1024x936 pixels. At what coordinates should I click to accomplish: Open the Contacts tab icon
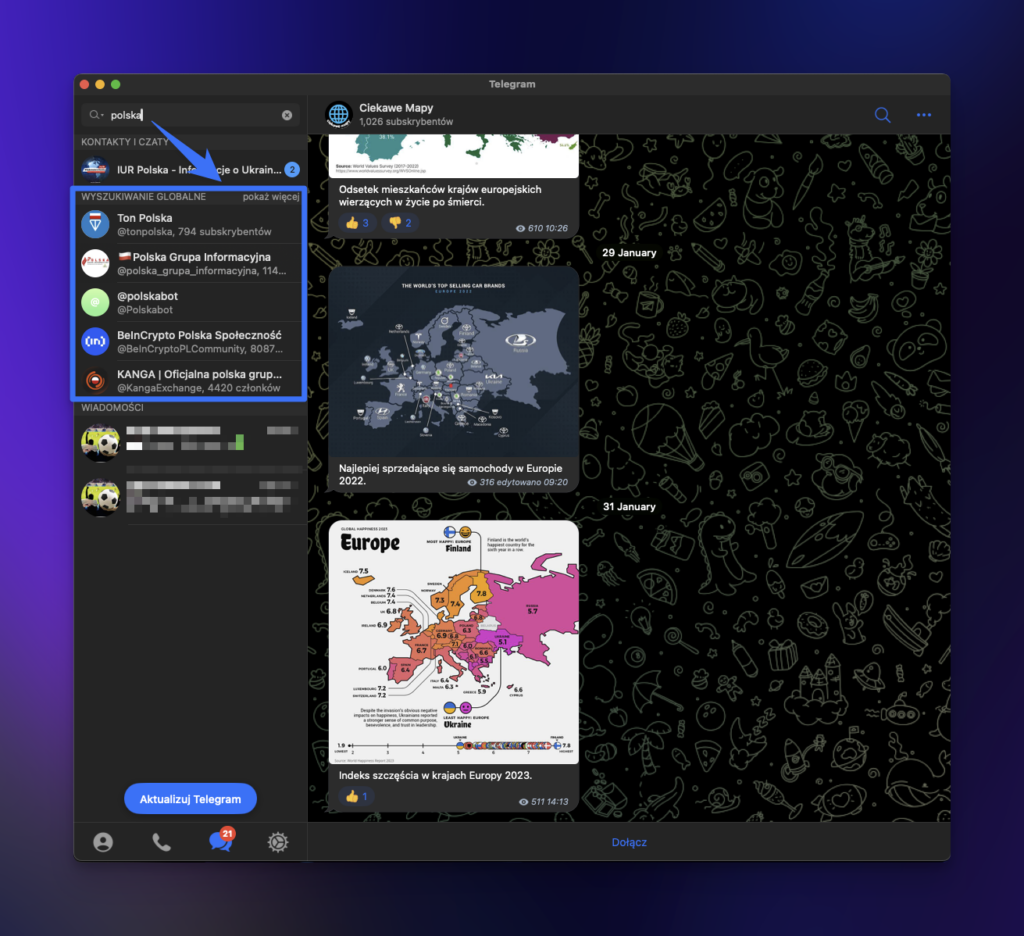(x=103, y=842)
